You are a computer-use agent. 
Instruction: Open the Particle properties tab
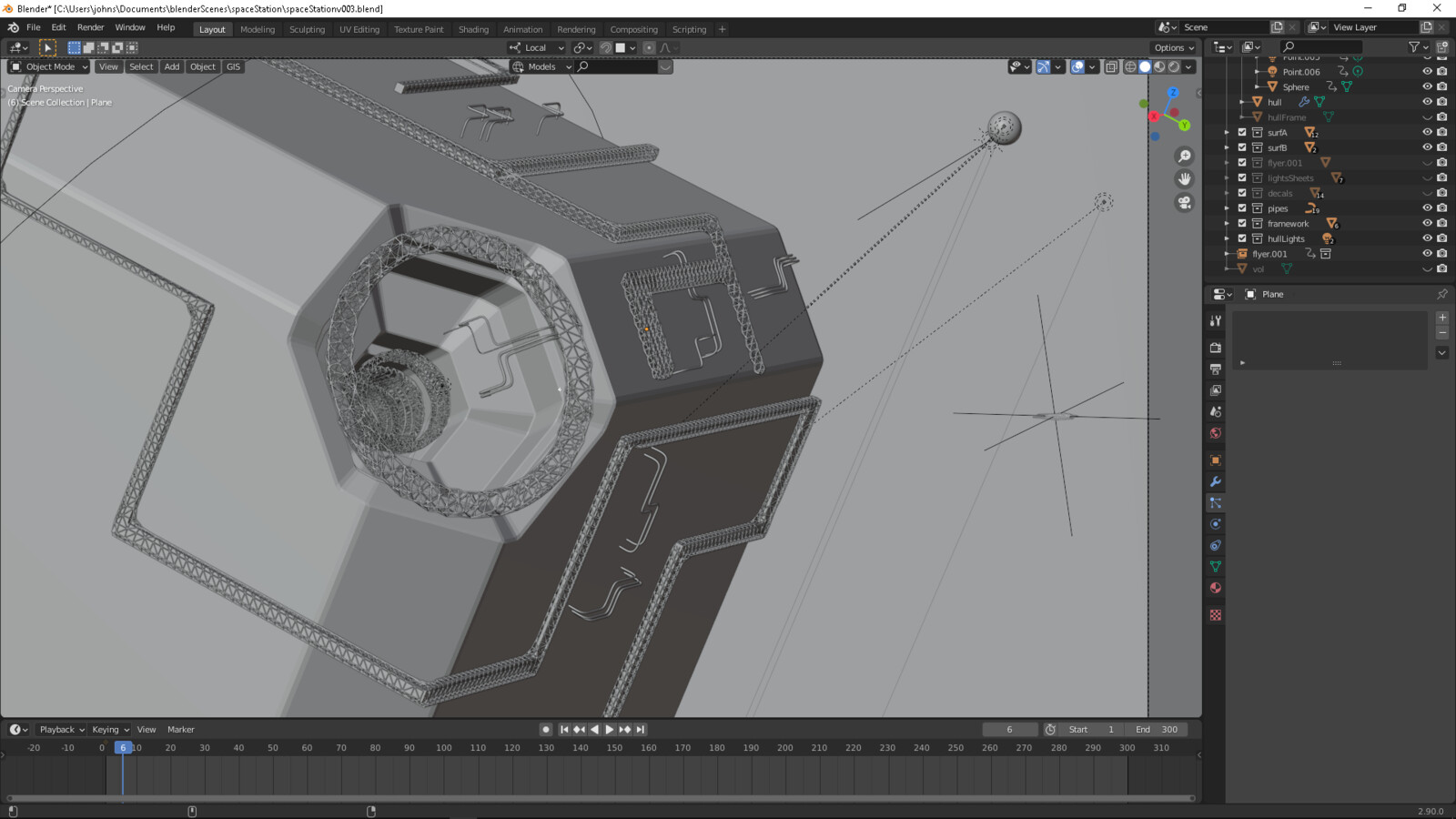click(1215, 502)
